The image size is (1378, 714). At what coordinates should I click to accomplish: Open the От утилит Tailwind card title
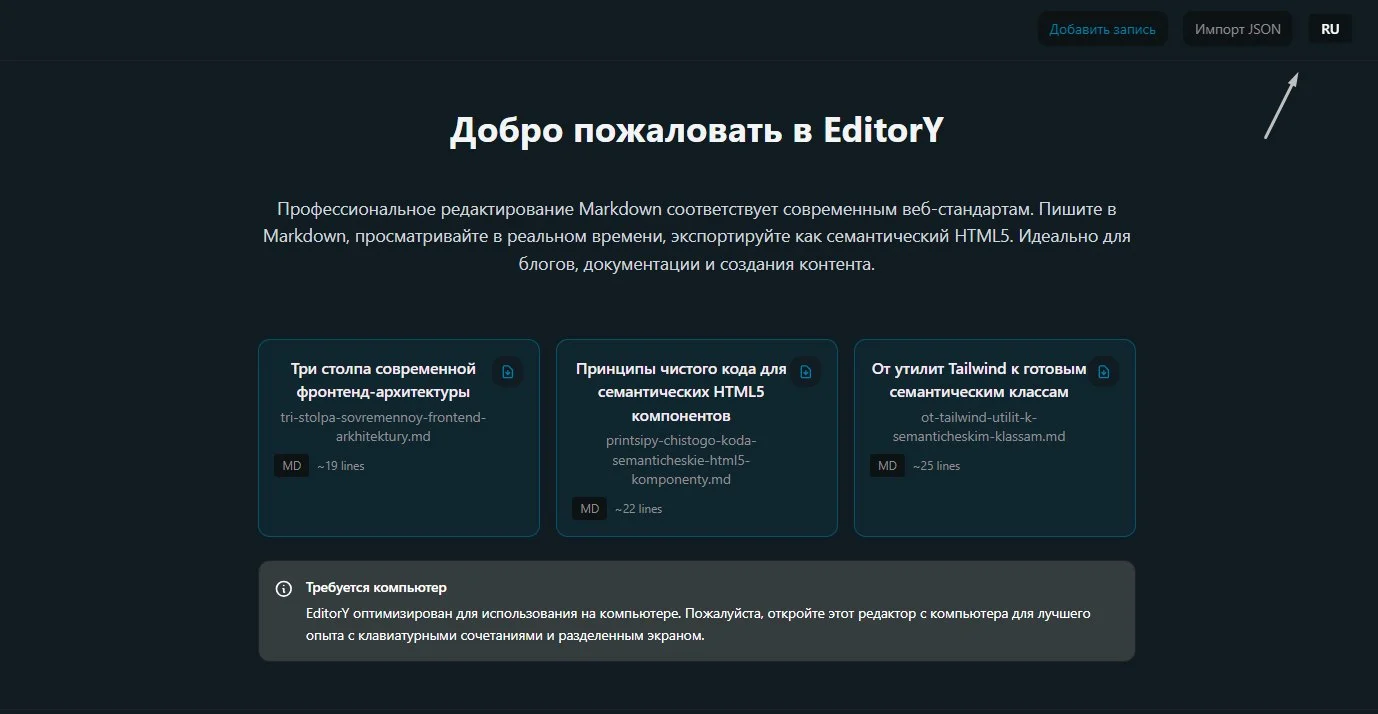[x=979, y=380]
